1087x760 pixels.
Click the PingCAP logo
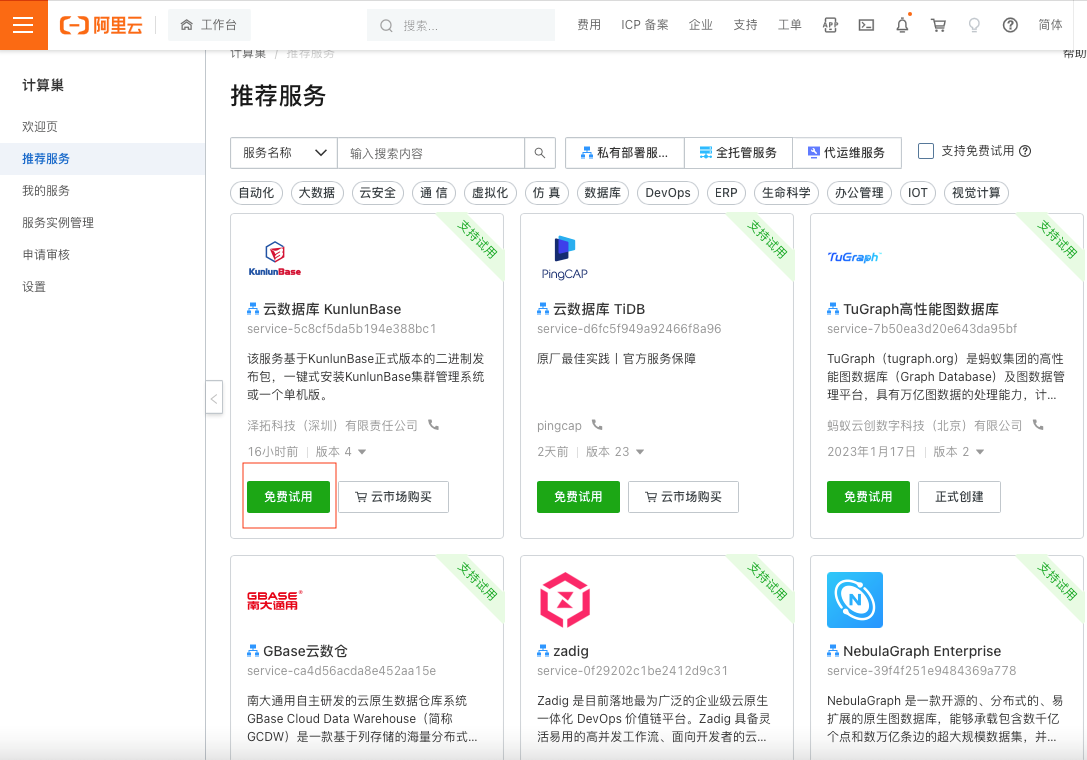564,258
